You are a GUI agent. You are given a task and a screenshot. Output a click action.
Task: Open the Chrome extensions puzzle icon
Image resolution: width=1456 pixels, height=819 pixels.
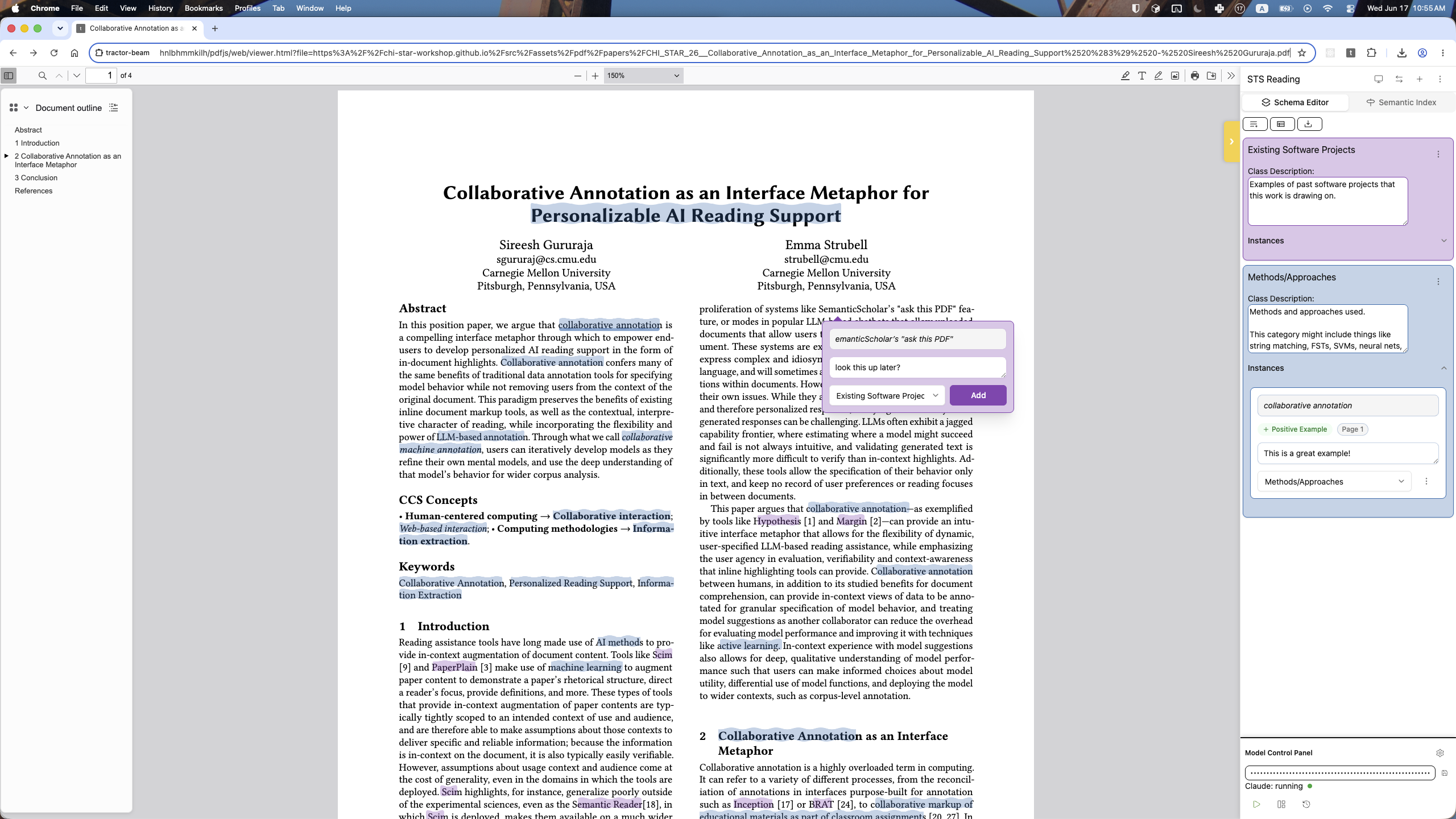[x=1371, y=53]
